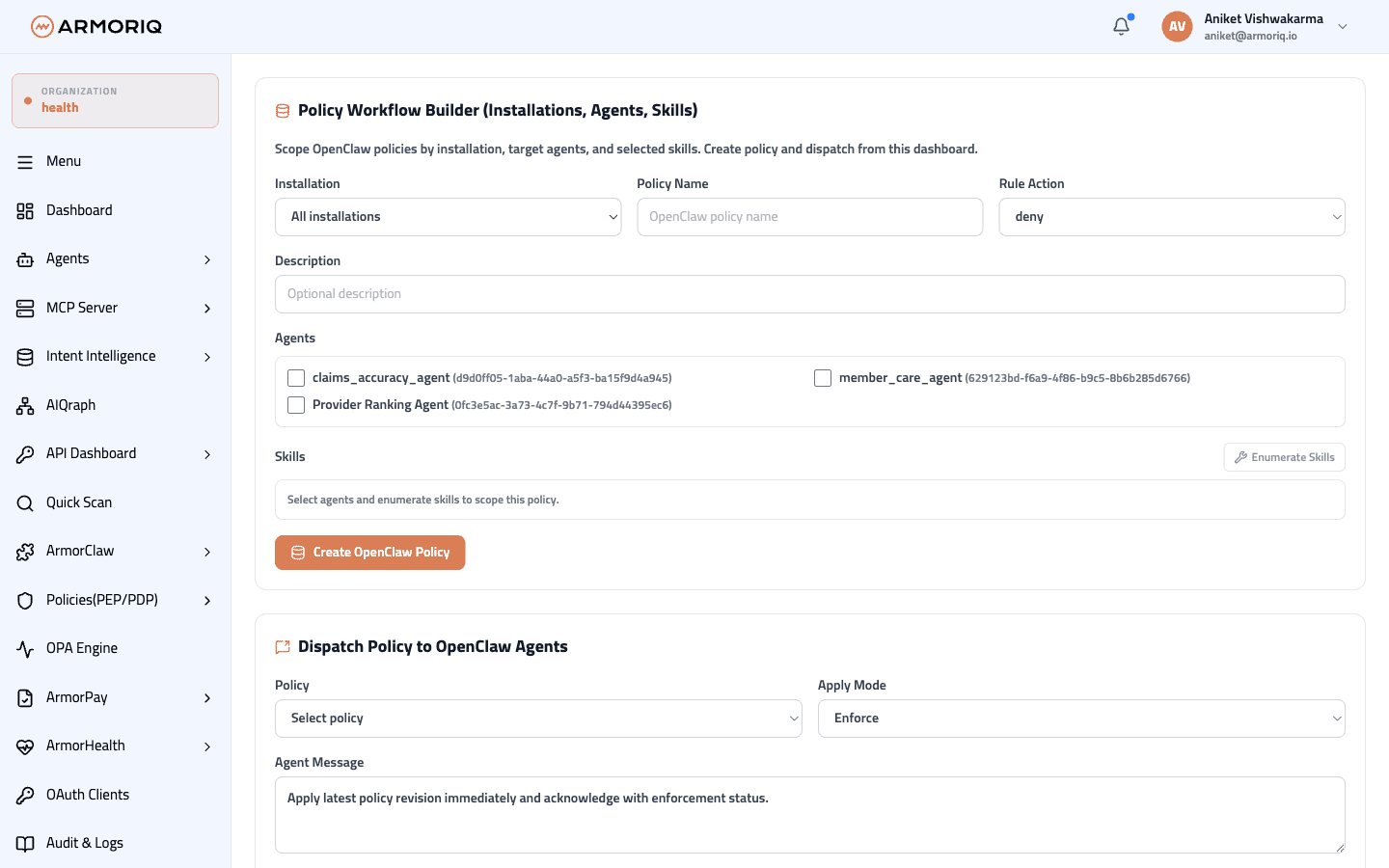The height and width of the screenshot is (868, 1389).
Task: Expand the ArmorClaw submenu chevron
Action: [207, 552]
